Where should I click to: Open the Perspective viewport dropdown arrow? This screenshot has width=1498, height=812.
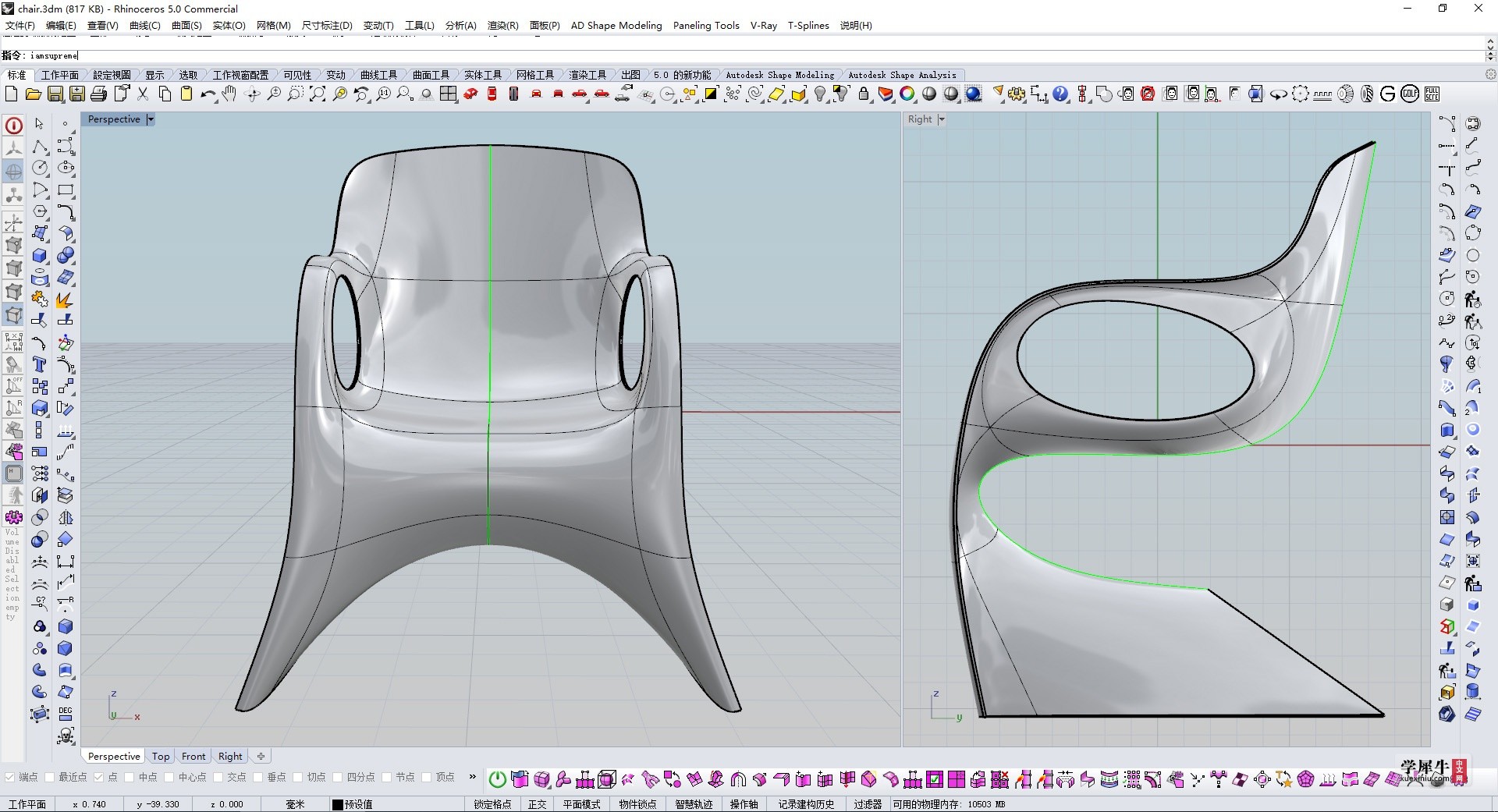[151, 119]
